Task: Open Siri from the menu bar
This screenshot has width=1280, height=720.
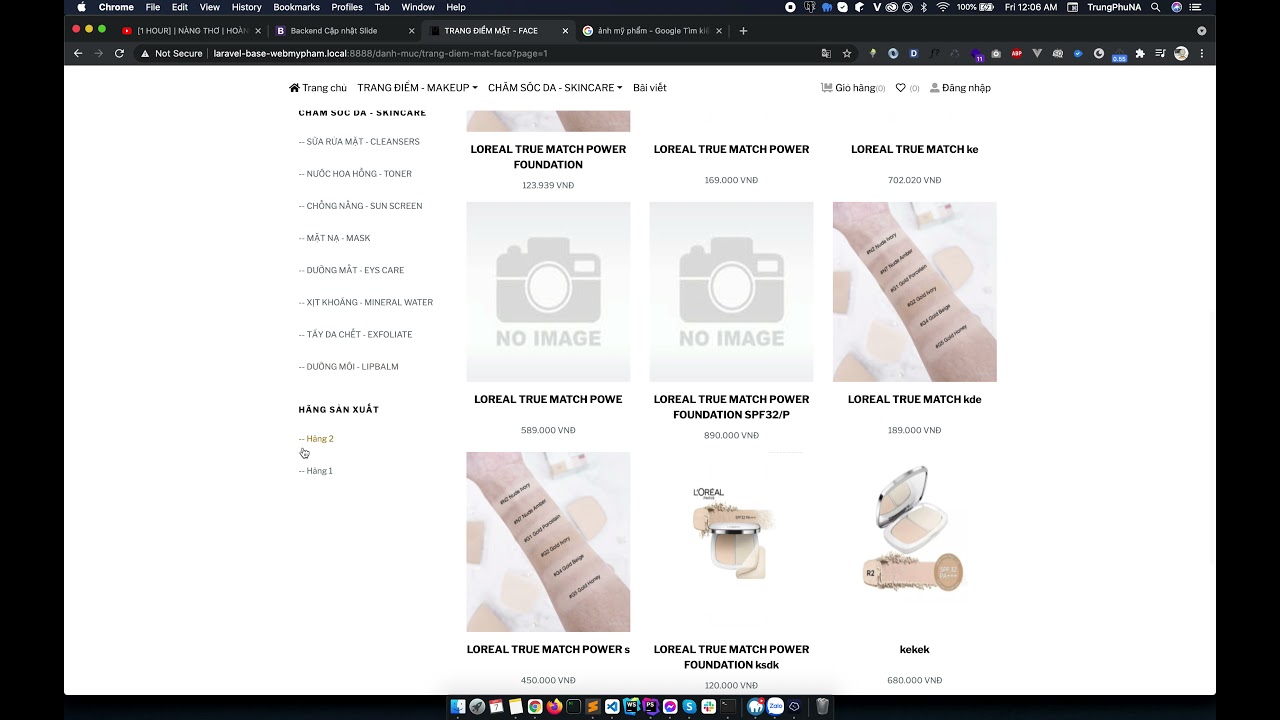Action: pyautogui.click(x=1176, y=7)
